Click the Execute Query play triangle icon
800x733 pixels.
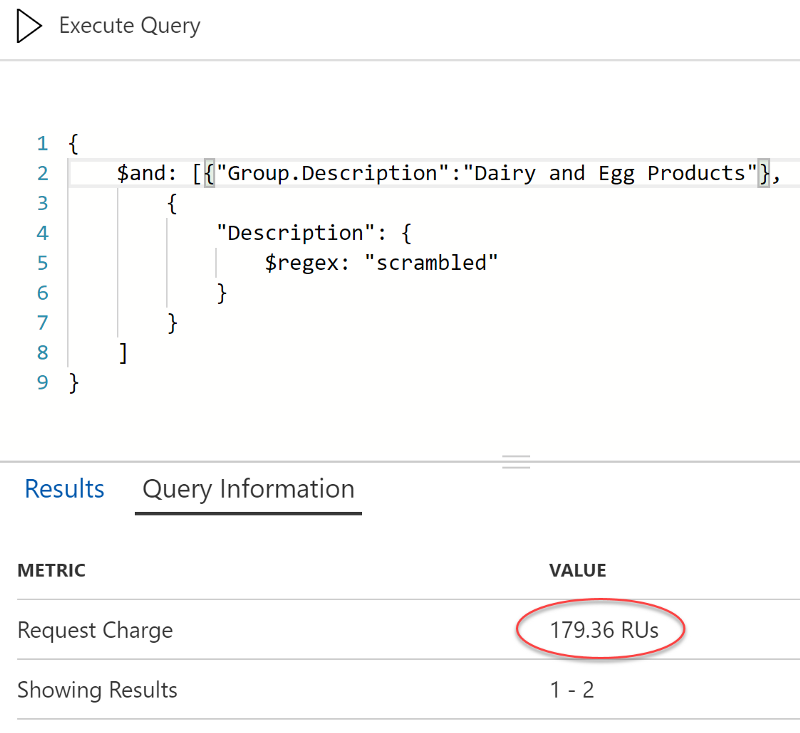(28, 26)
